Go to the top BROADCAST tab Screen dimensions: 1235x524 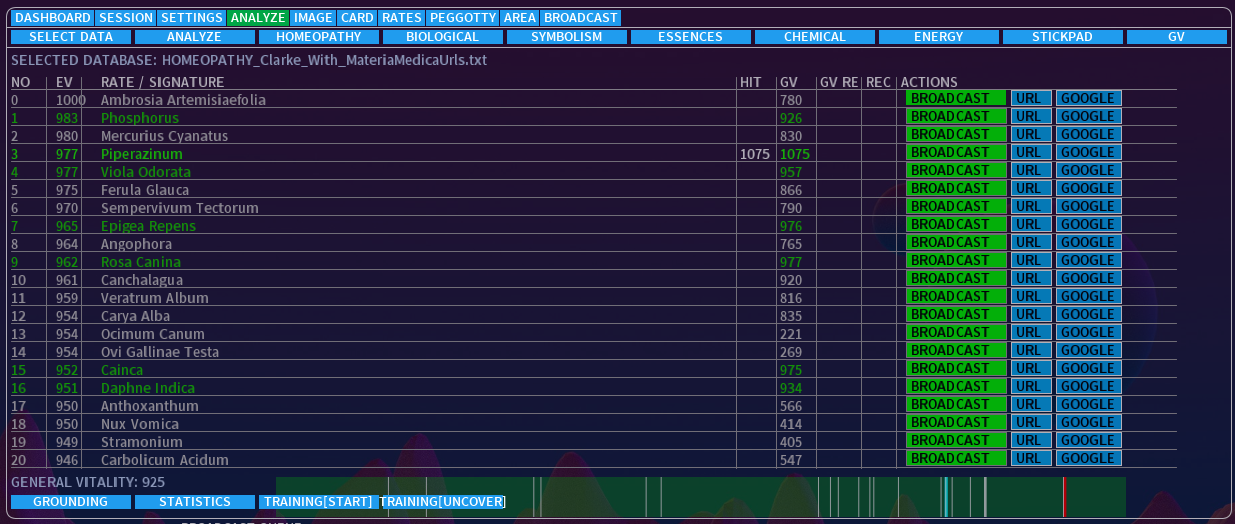[x=580, y=18]
